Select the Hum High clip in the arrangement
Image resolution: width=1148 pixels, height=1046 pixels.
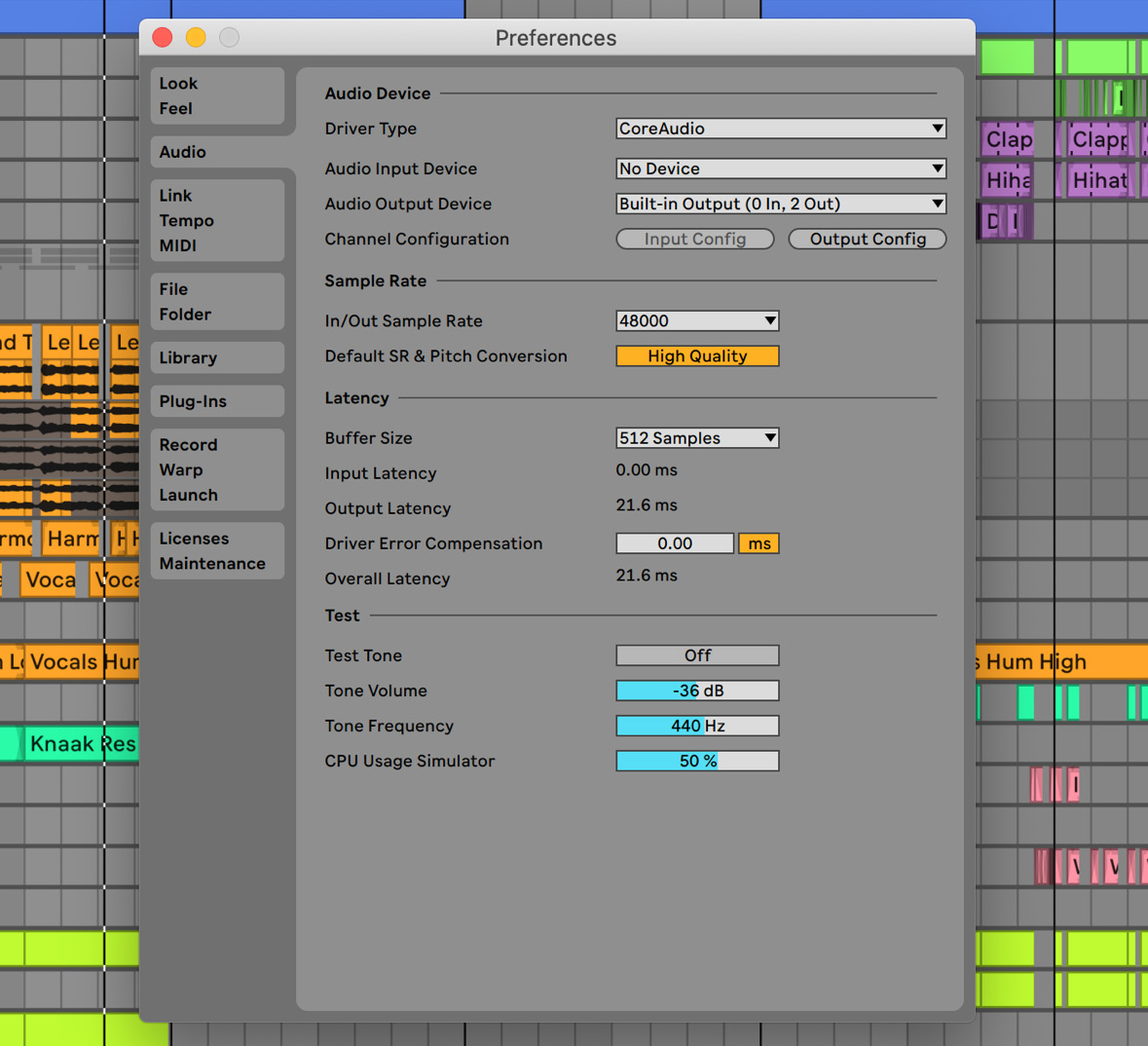coord(1061,662)
